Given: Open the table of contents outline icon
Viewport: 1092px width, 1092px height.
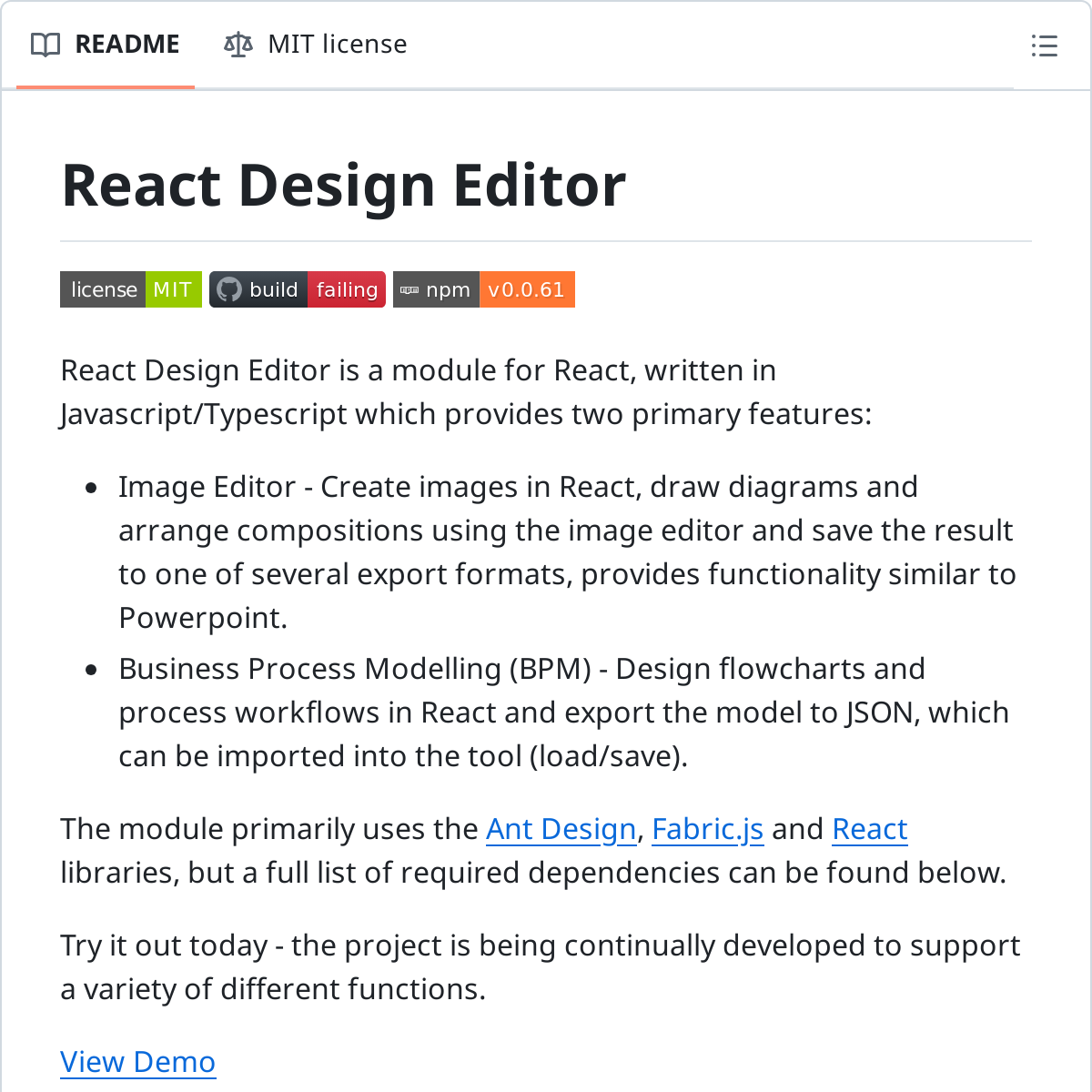Looking at the screenshot, I should pos(1045,45).
